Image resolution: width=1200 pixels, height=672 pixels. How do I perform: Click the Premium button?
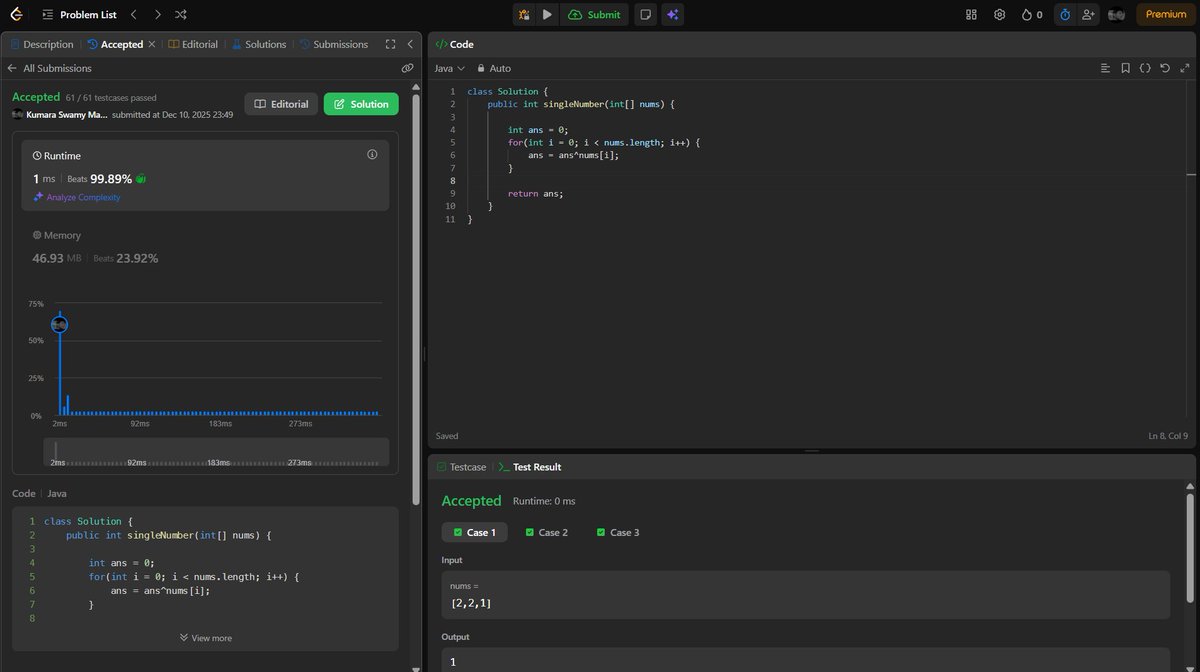click(x=1165, y=14)
